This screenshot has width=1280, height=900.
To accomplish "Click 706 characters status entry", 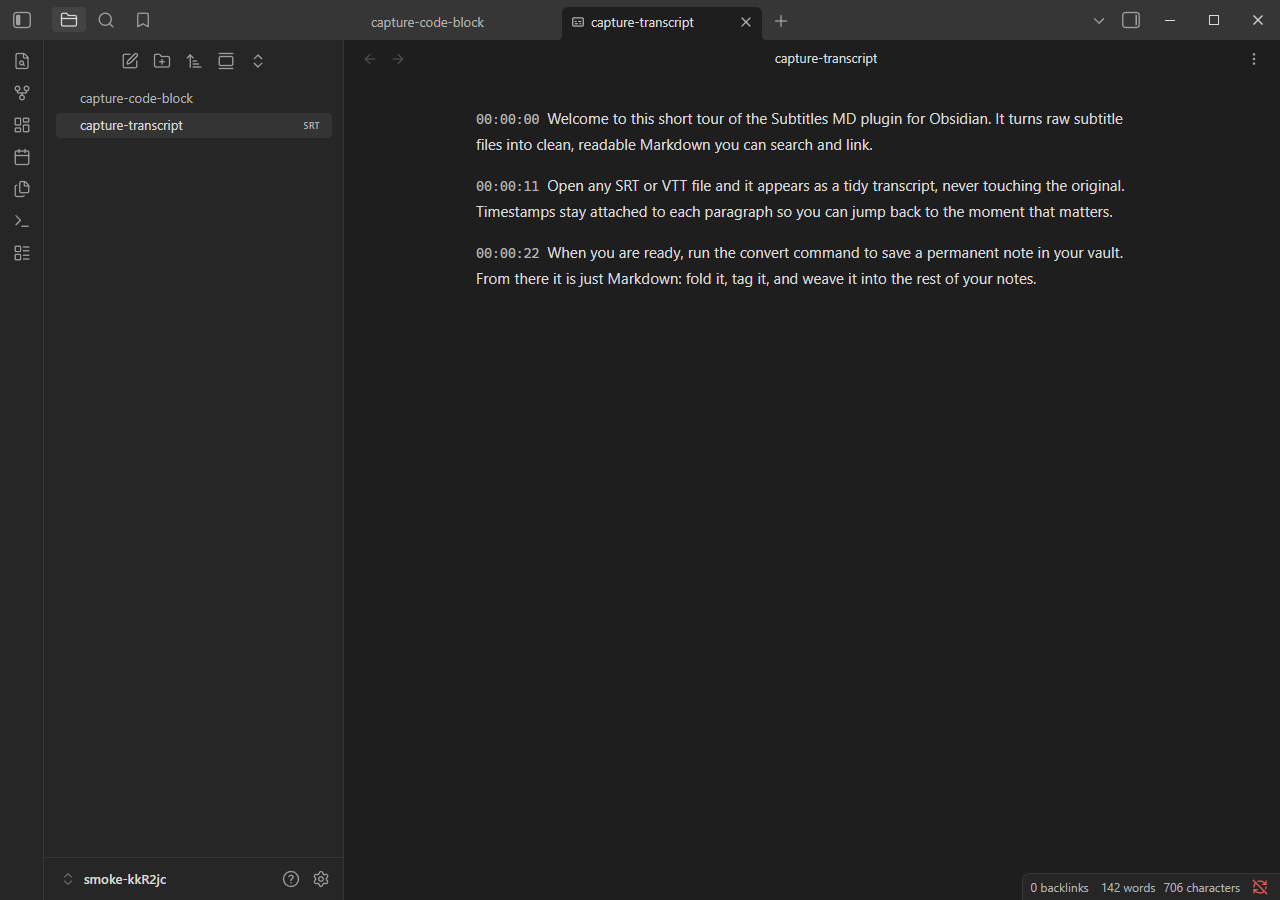I will (1201, 888).
